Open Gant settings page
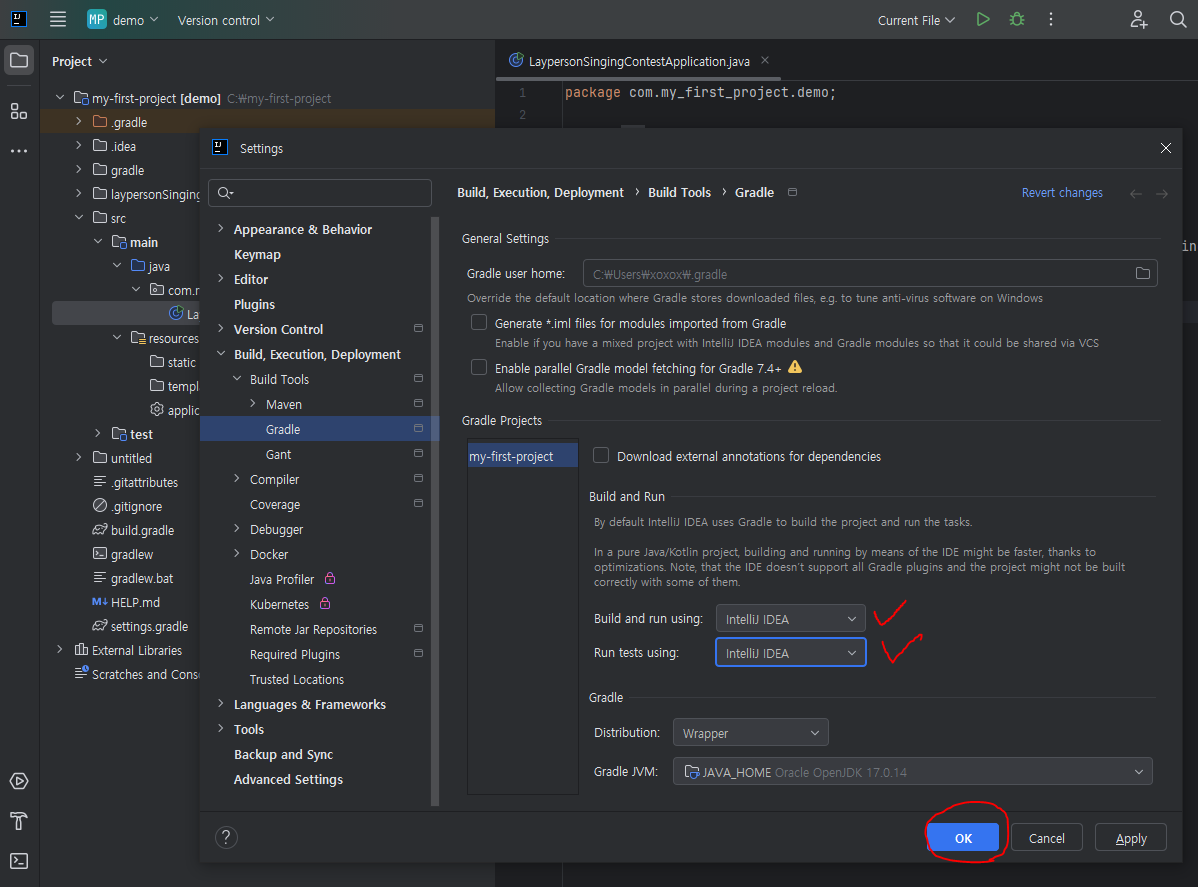The image size is (1198, 887). (278, 455)
